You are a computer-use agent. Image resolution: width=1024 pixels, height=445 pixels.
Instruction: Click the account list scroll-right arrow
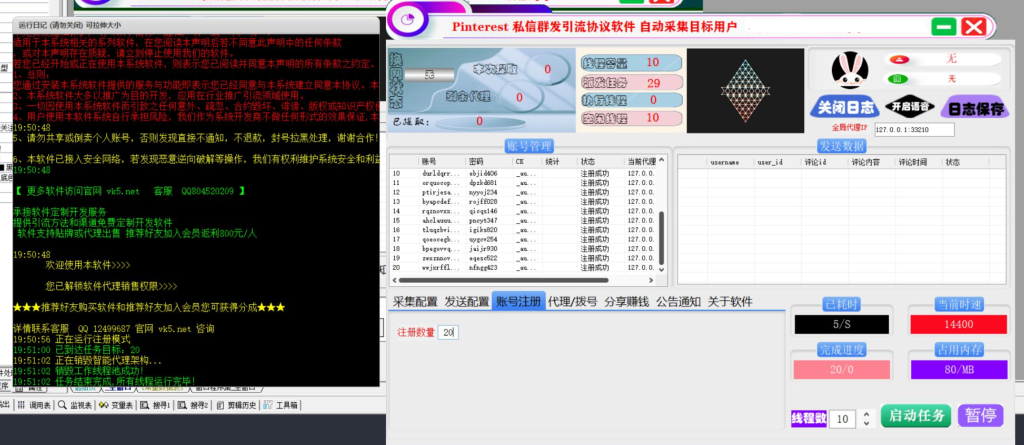pos(652,280)
